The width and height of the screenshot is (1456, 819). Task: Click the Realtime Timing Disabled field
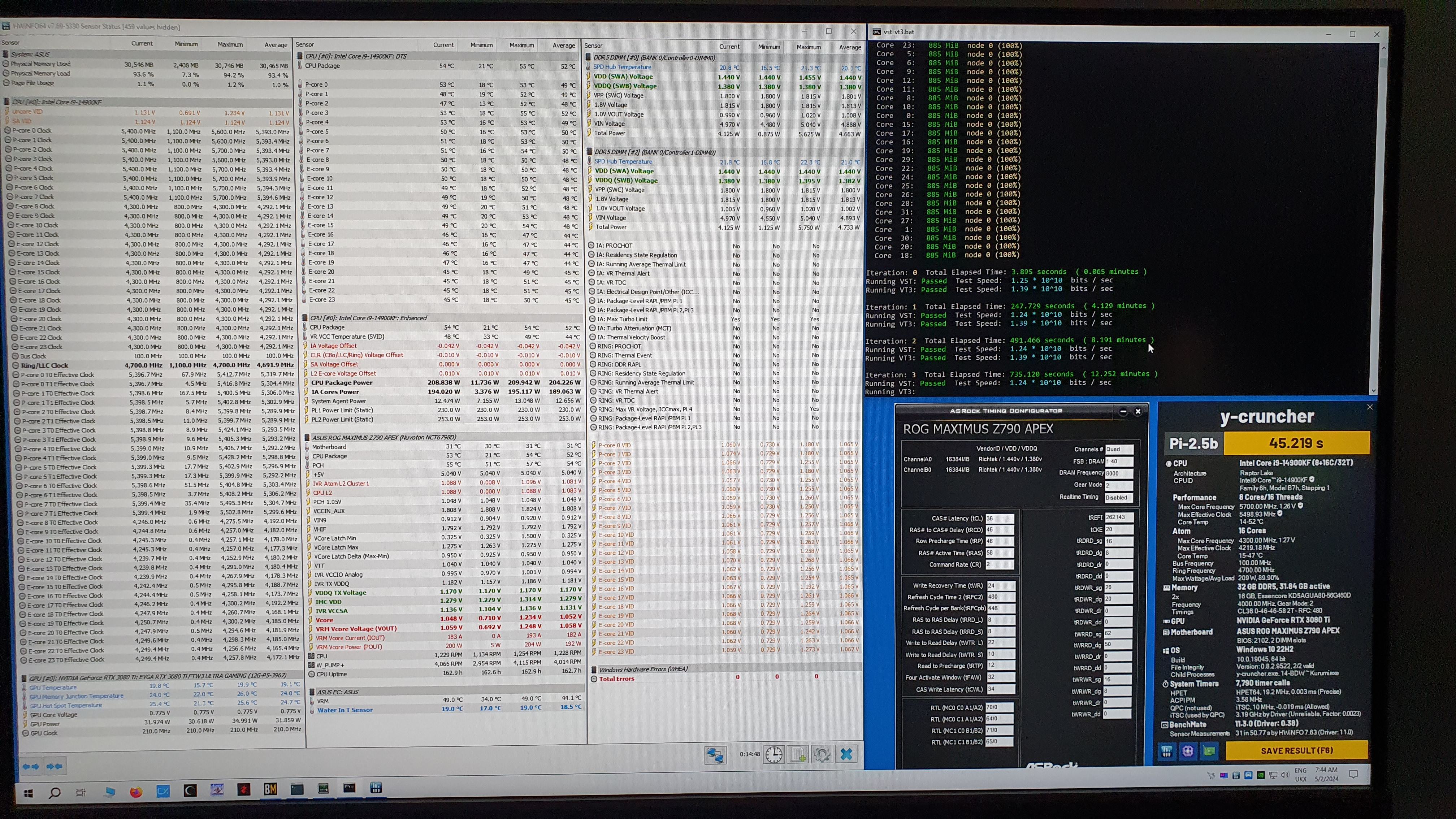click(x=1119, y=497)
